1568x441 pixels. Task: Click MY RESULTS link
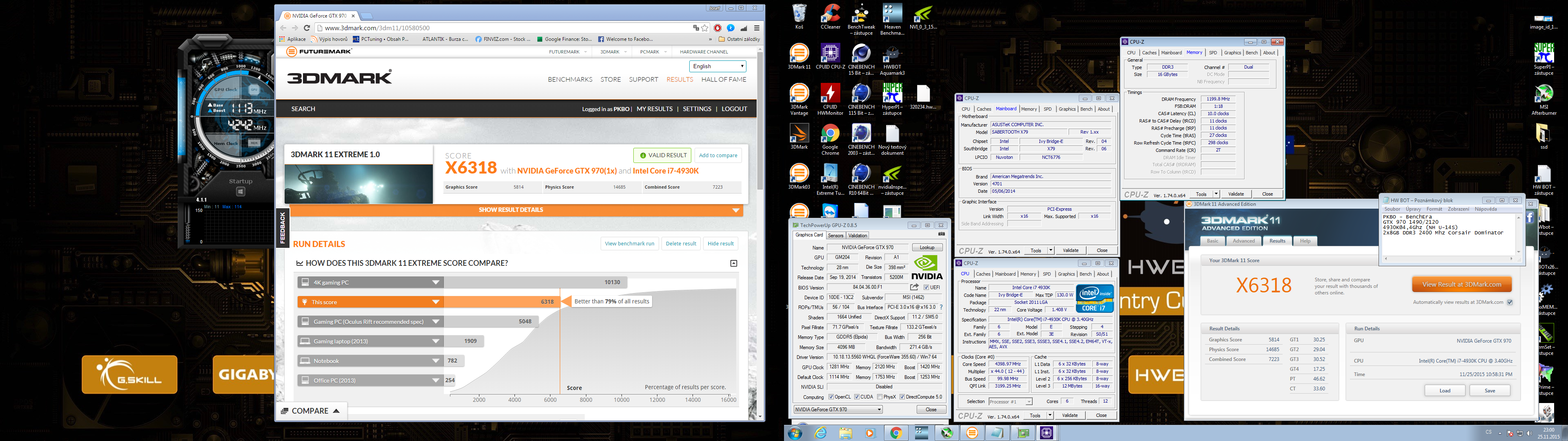coord(654,109)
